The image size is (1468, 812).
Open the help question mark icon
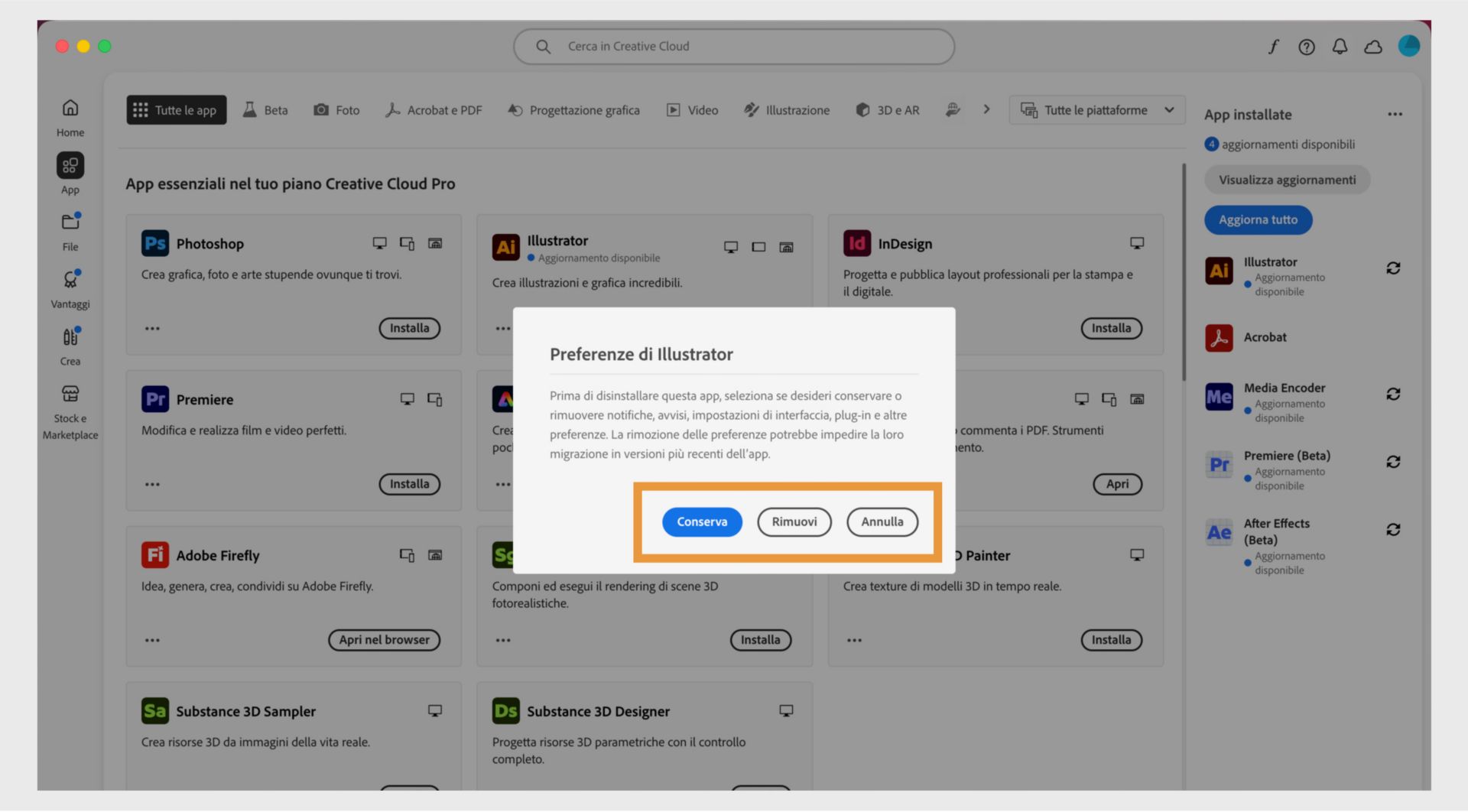click(1307, 47)
